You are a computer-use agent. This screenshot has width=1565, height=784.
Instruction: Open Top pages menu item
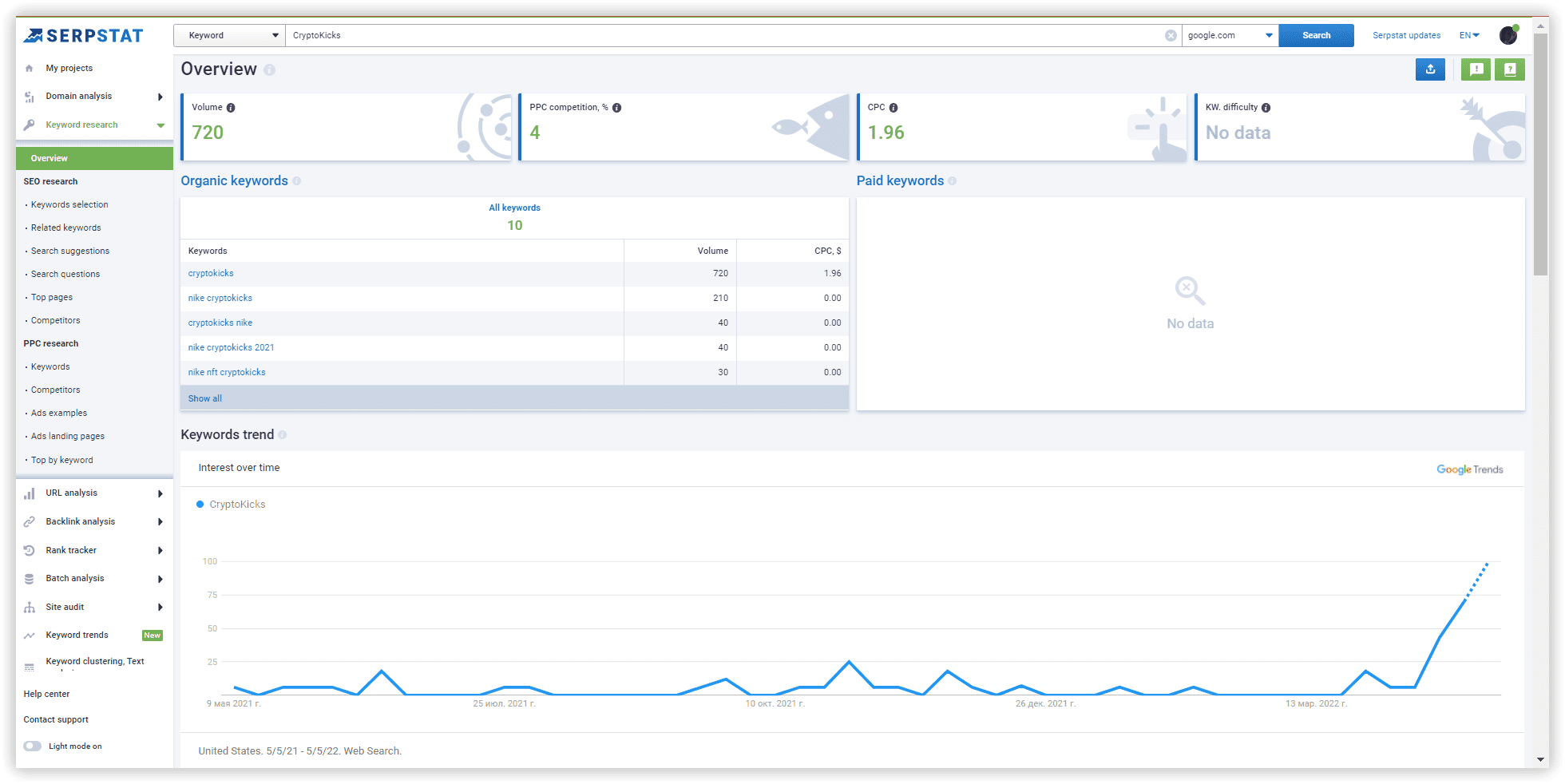(52, 298)
